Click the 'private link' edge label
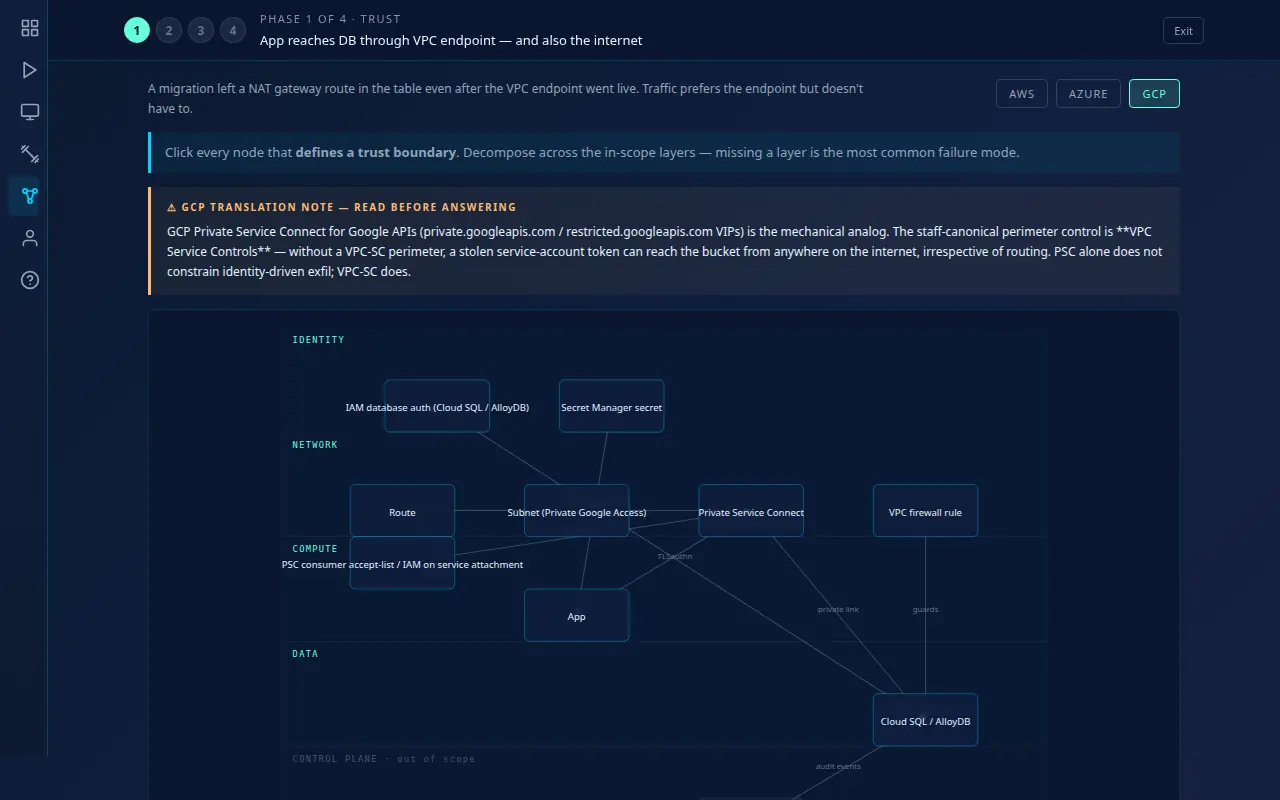This screenshot has width=1280, height=800. [838, 609]
